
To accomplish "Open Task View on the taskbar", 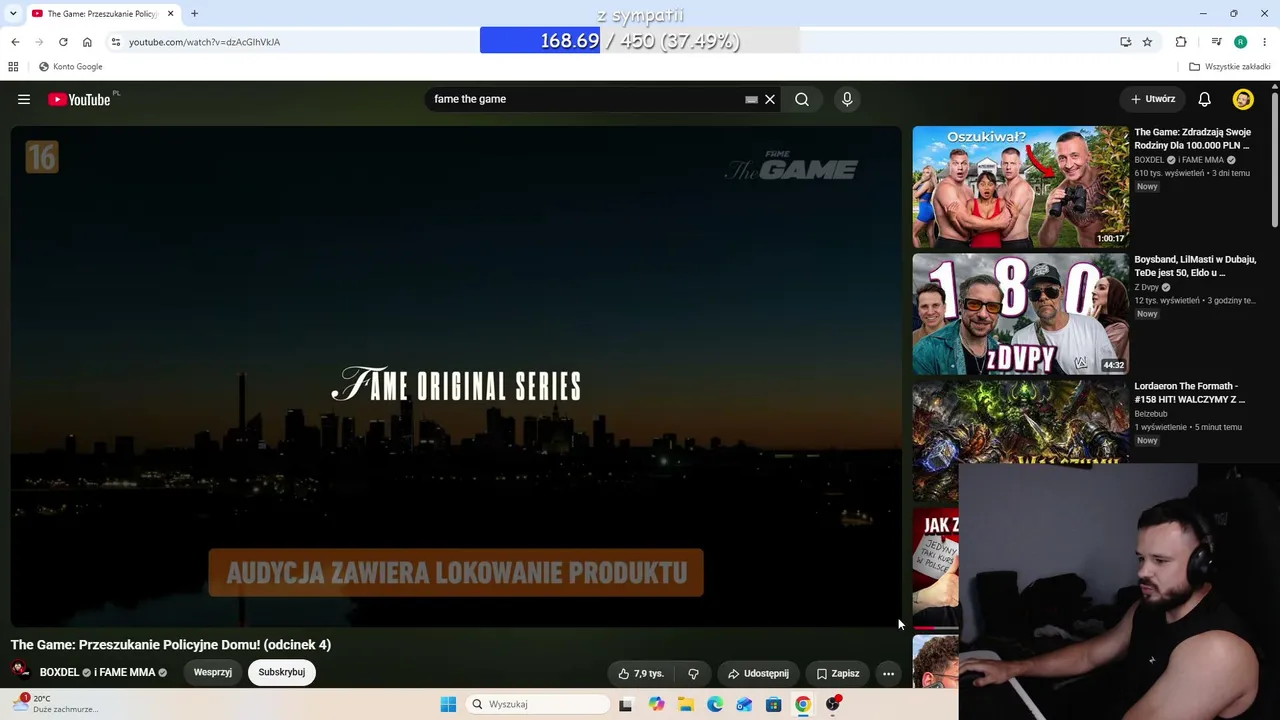I will pos(626,704).
